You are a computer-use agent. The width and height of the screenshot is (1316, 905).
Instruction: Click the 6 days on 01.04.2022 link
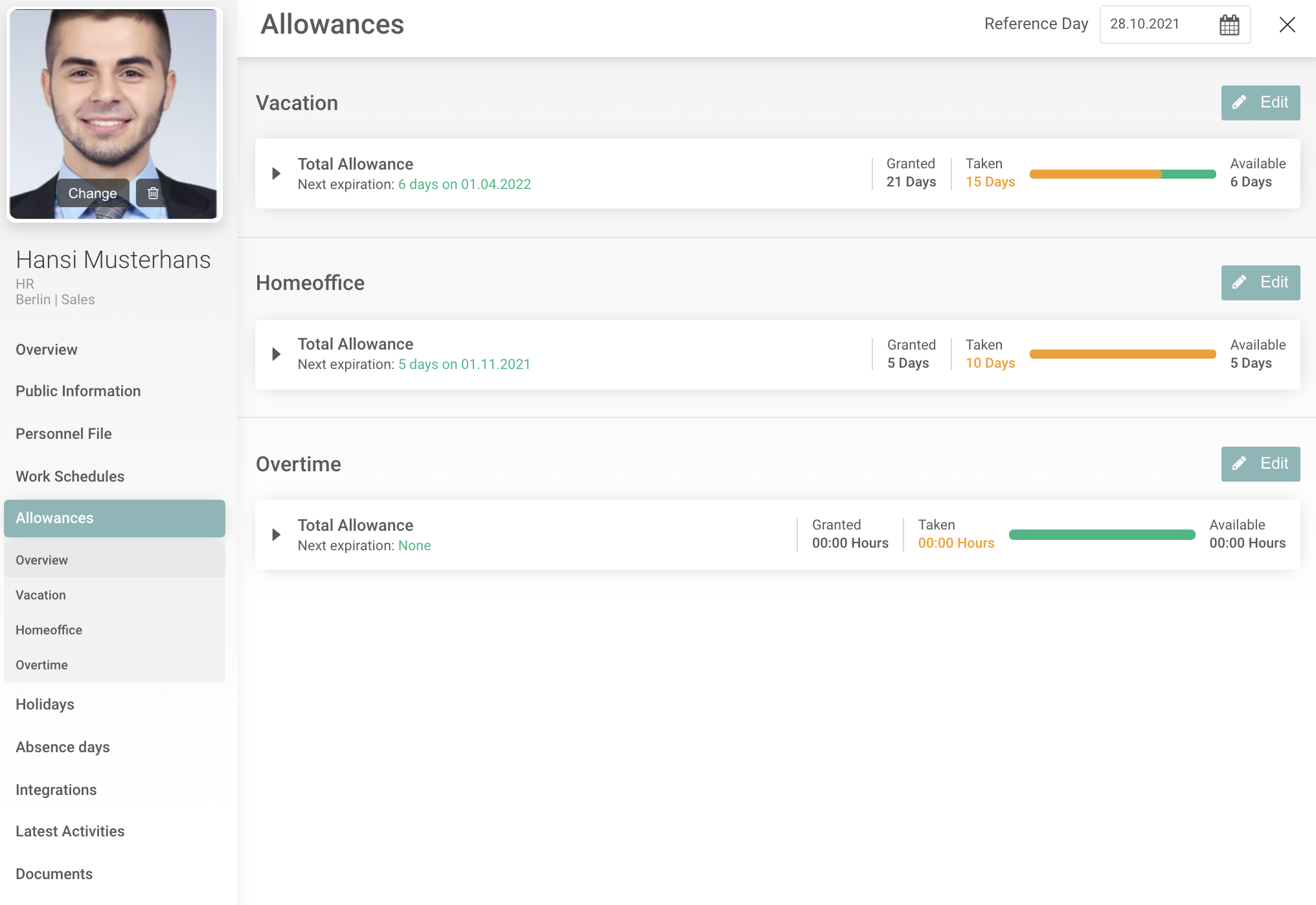click(x=464, y=184)
